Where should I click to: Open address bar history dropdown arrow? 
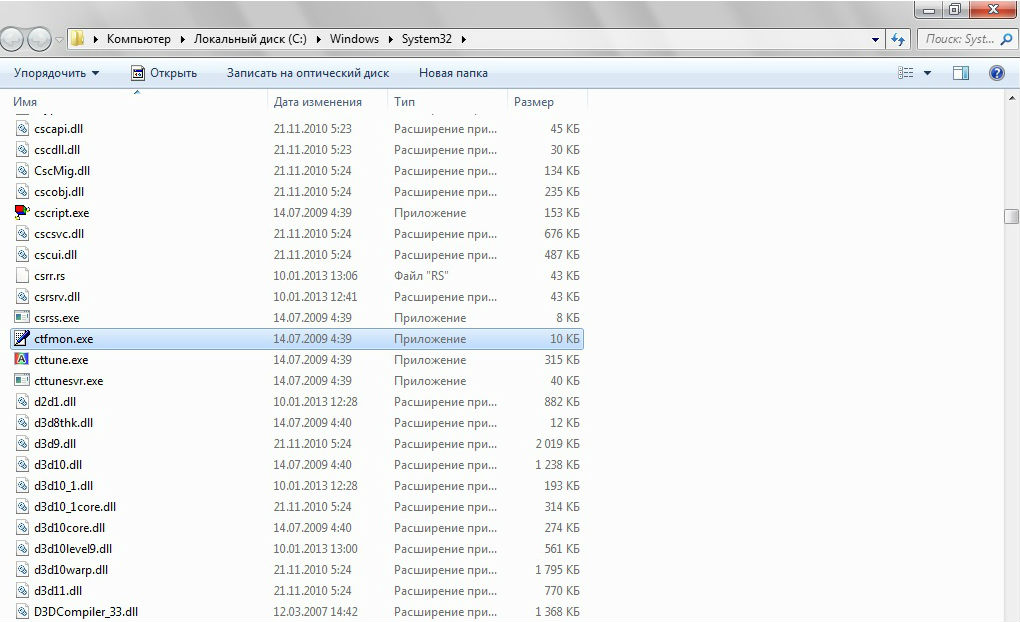pyautogui.click(x=876, y=39)
